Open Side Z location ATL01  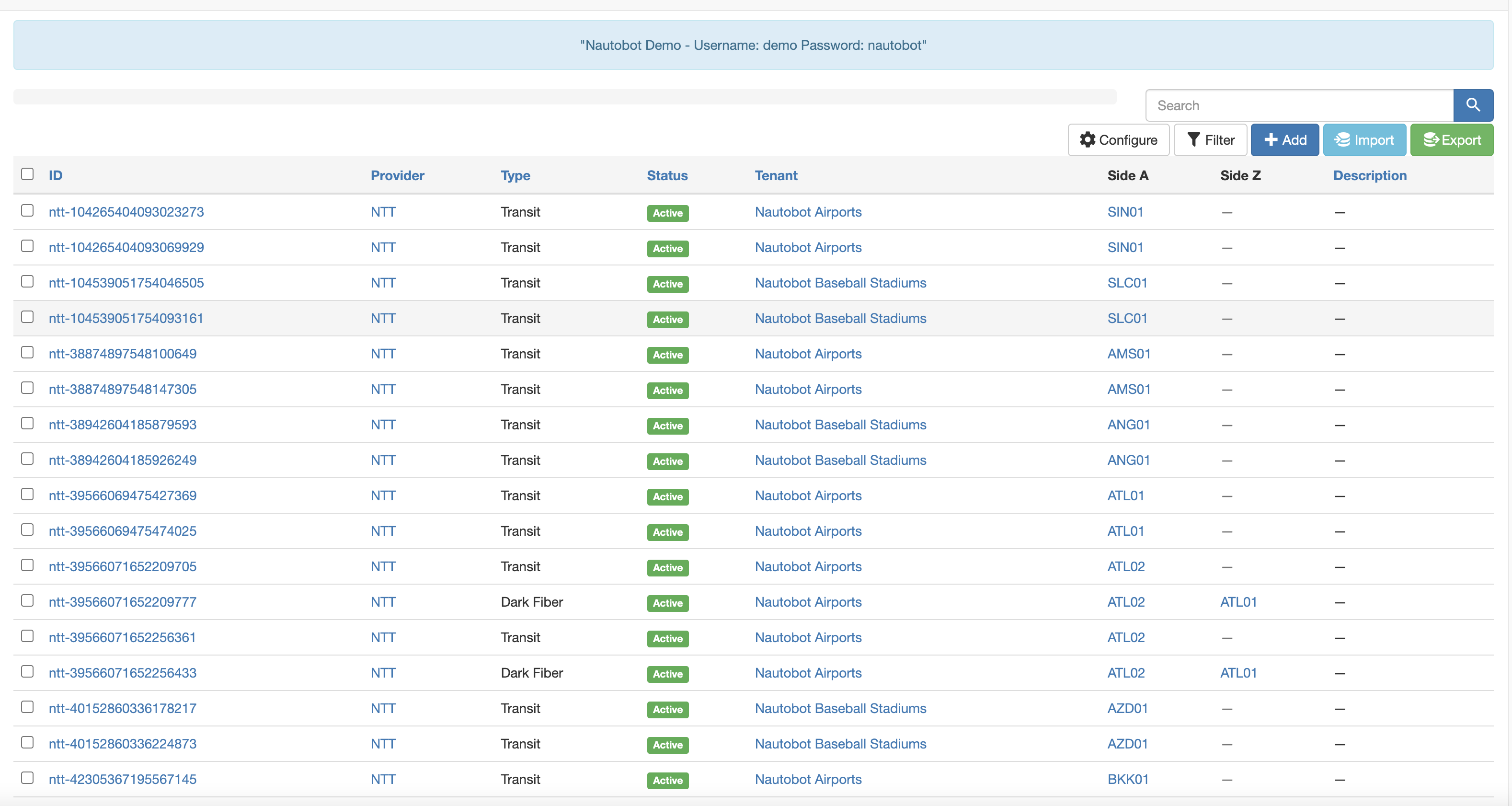1238,602
